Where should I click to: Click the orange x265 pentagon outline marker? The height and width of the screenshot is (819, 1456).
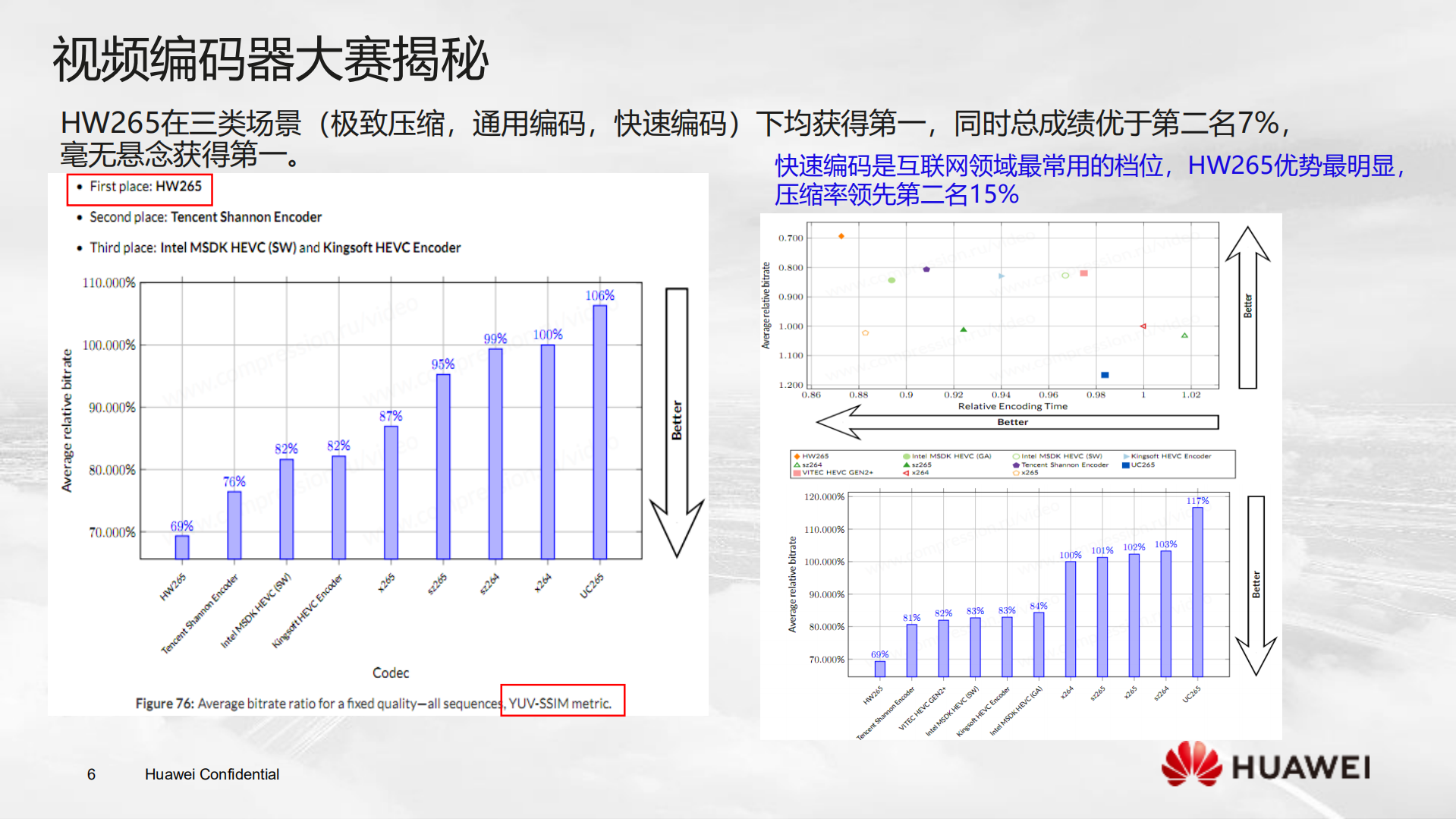coord(865,332)
